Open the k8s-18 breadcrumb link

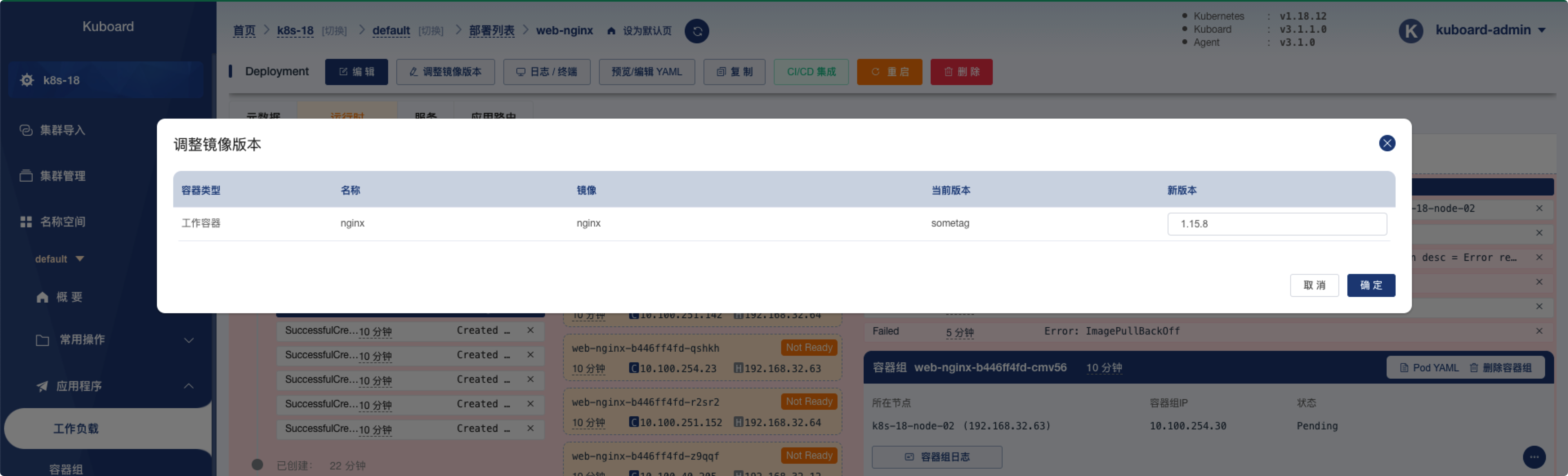295,31
